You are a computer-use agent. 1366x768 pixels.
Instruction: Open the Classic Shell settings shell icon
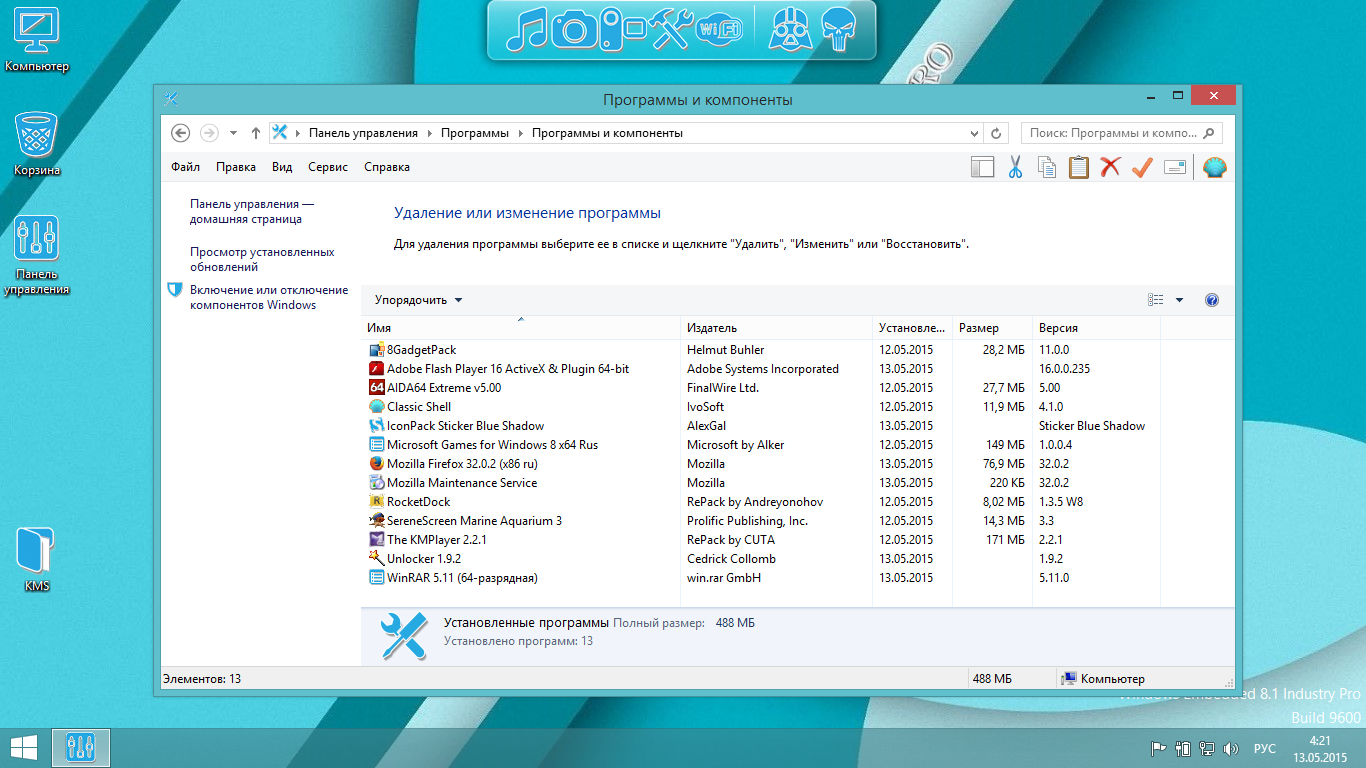pyautogui.click(x=1214, y=167)
